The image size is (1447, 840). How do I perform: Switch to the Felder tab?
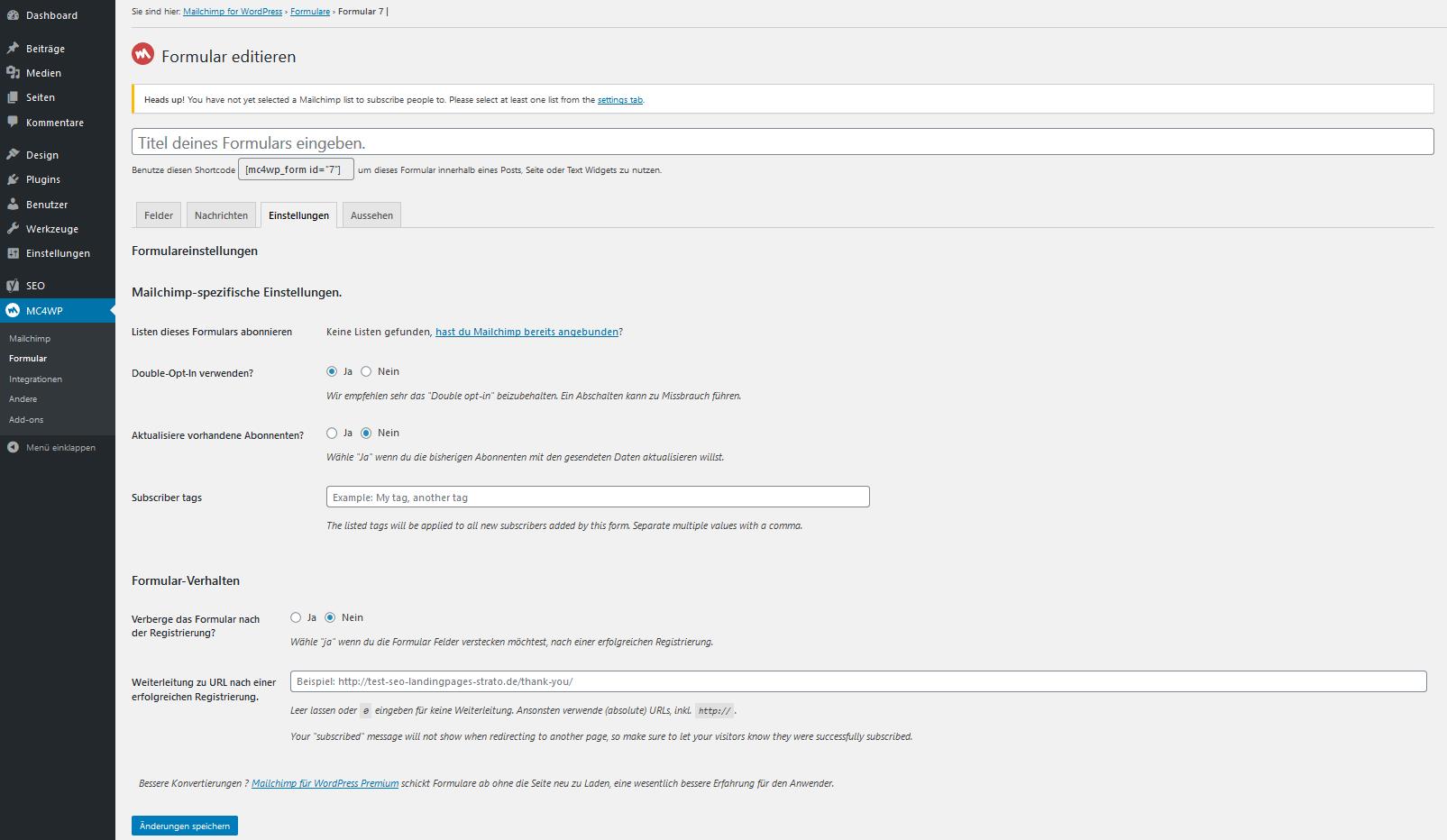coord(159,215)
